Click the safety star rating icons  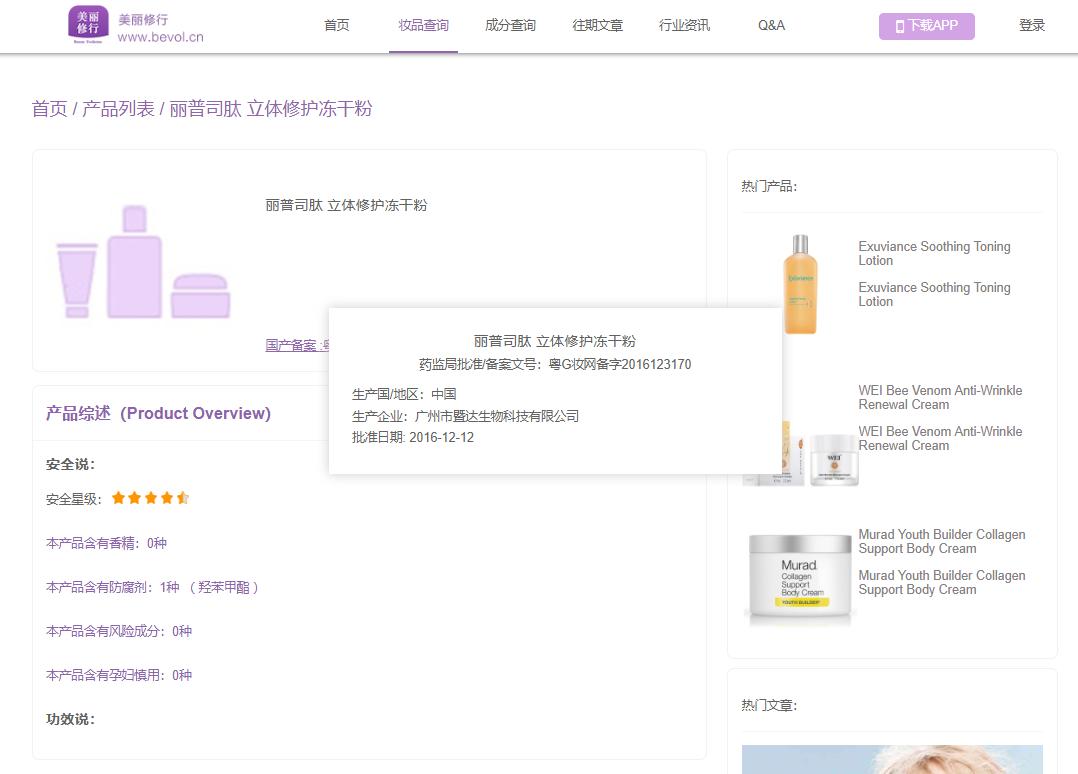[x=151, y=498]
